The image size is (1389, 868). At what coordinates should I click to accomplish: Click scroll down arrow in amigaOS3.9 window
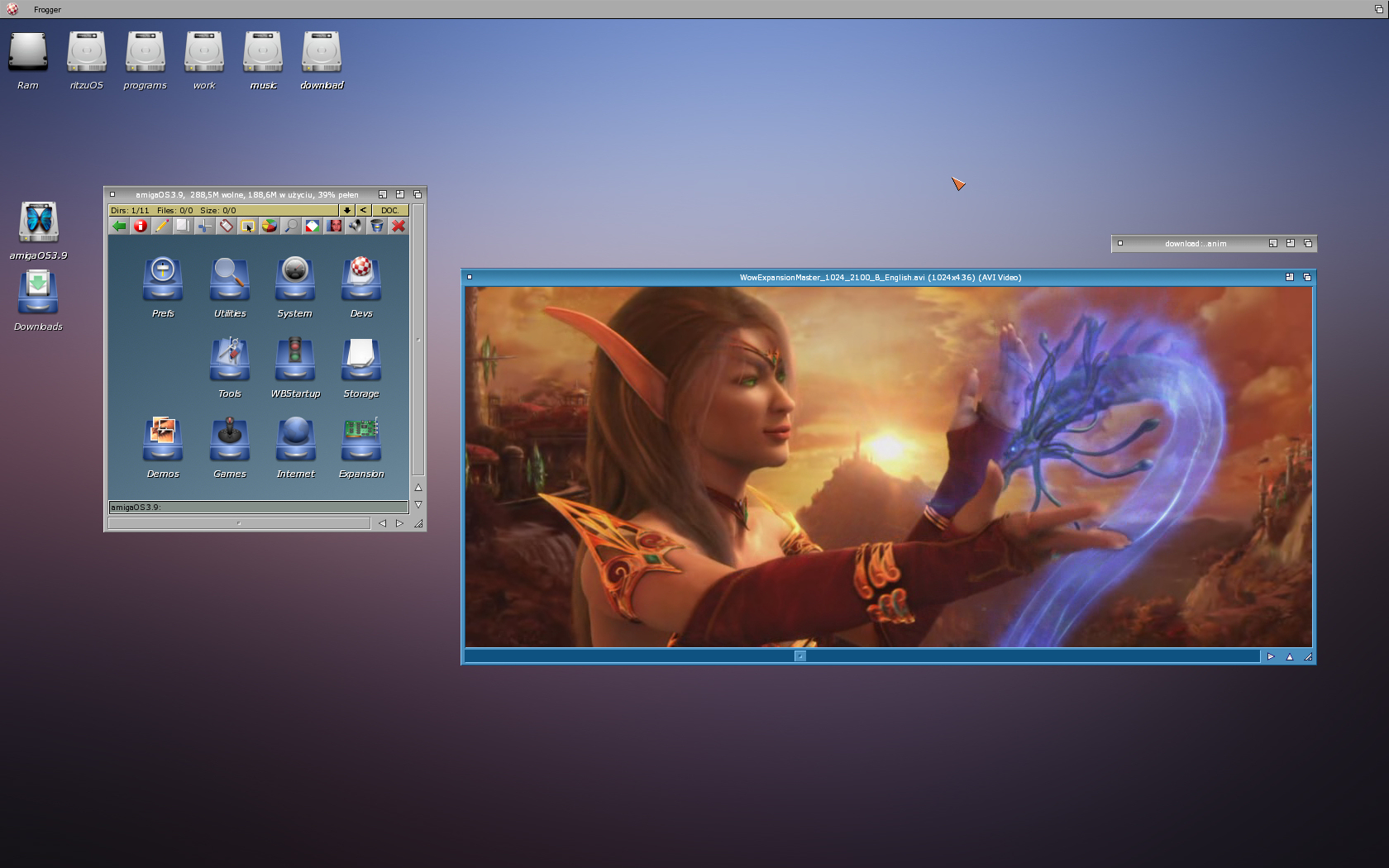[418, 504]
